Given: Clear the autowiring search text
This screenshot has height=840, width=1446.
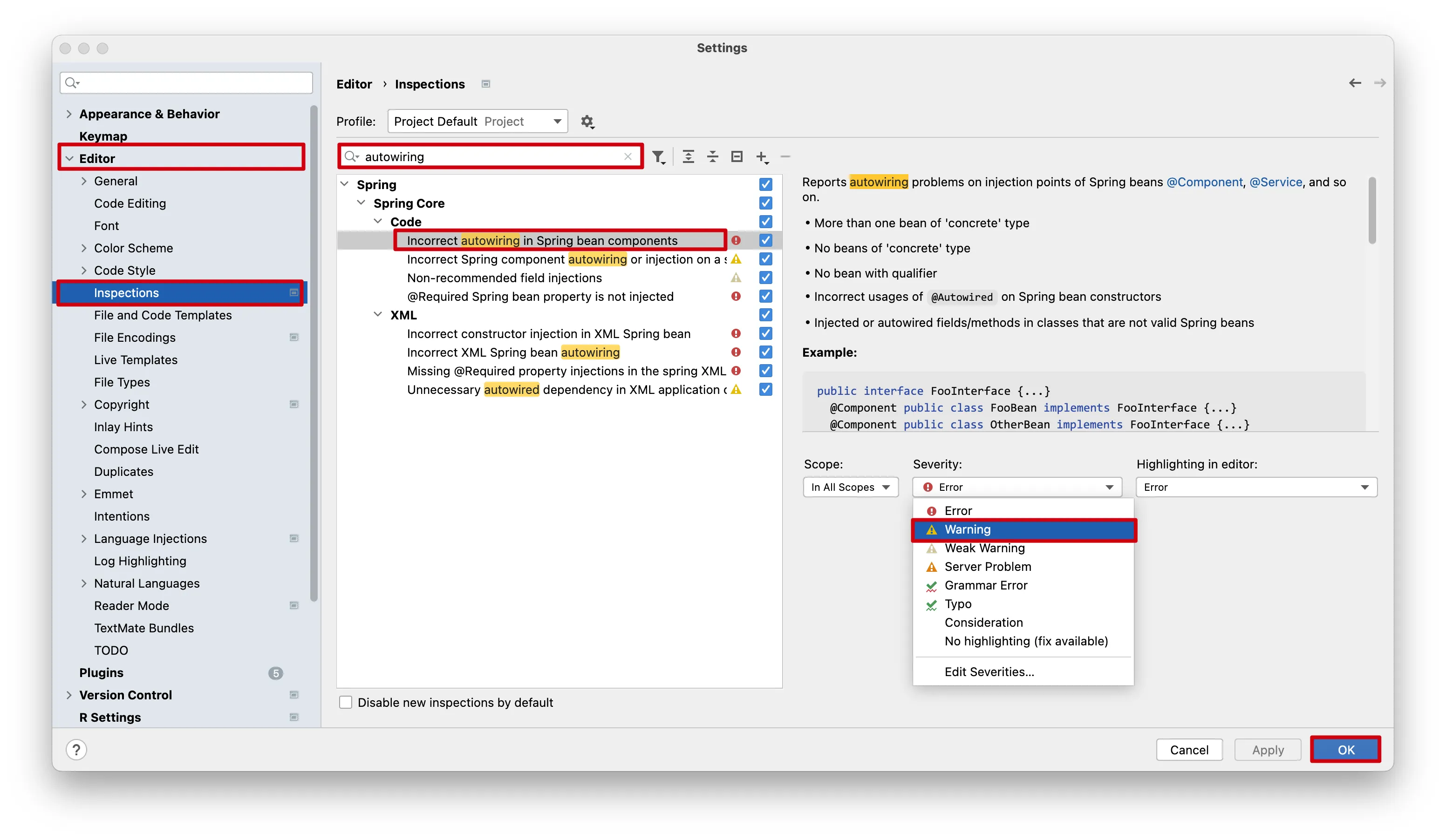Looking at the screenshot, I should [628, 156].
